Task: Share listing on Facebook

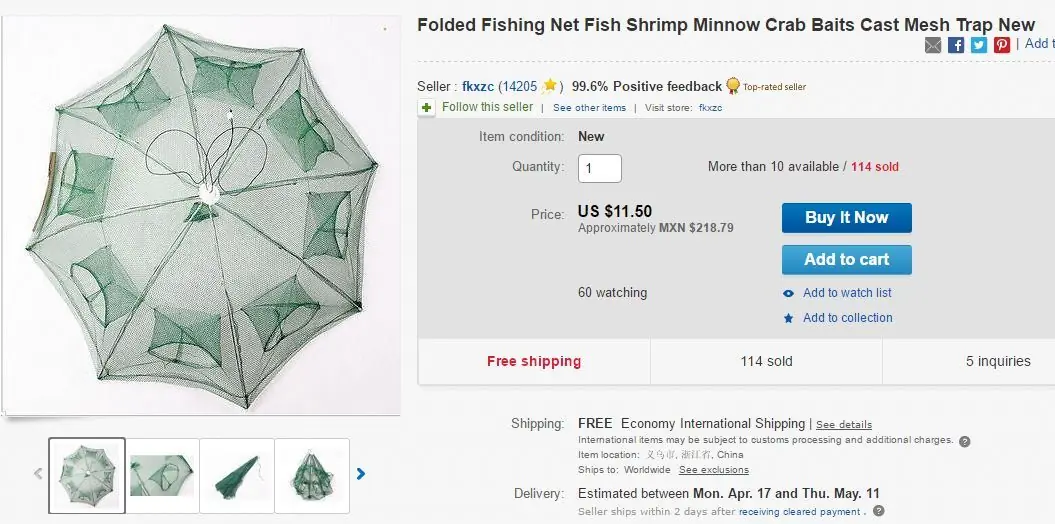Action: pos(956,45)
